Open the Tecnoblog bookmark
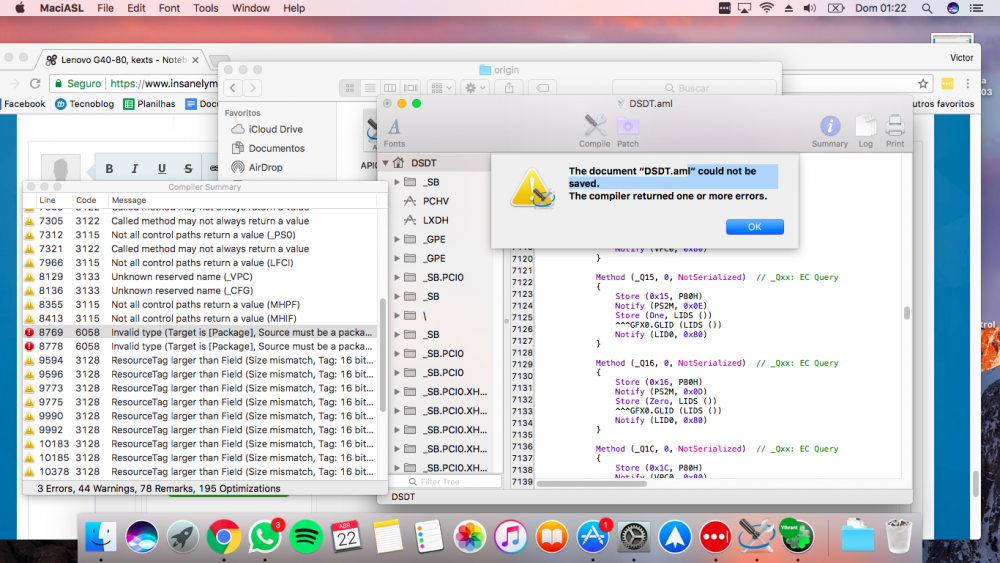Image resolution: width=1000 pixels, height=563 pixels. (x=85, y=104)
